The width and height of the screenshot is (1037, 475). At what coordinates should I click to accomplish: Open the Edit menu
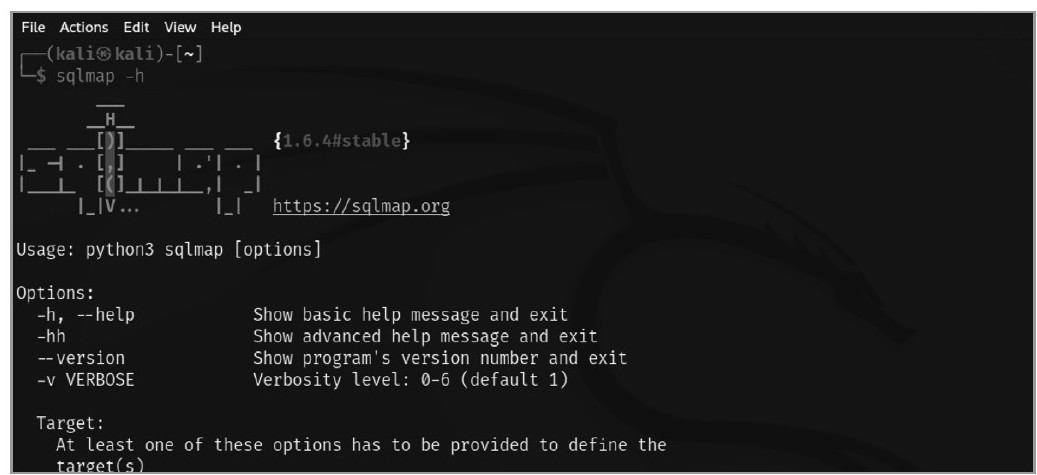point(136,27)
